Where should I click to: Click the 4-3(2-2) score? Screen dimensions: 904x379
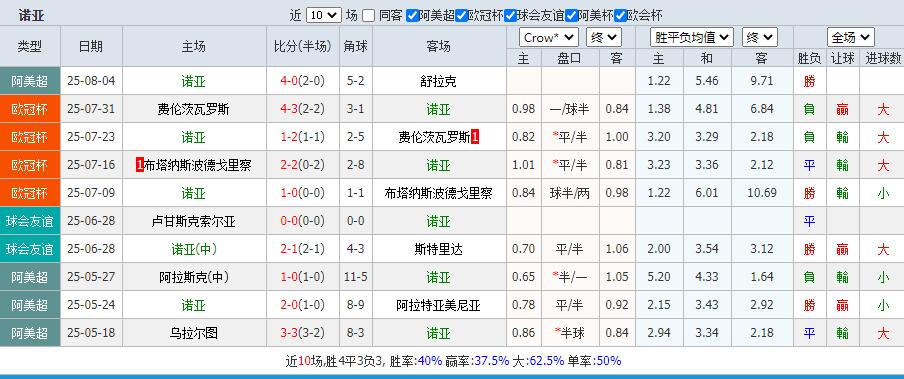[303, 109]
